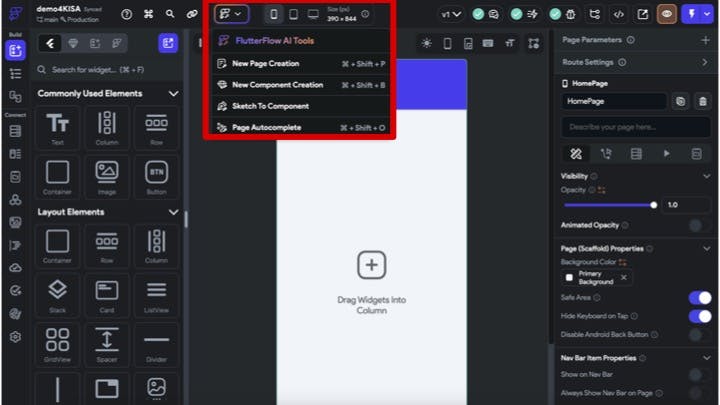
Task: Collapse the Commonly Used Elements section
Action: (x=173, y=94)
